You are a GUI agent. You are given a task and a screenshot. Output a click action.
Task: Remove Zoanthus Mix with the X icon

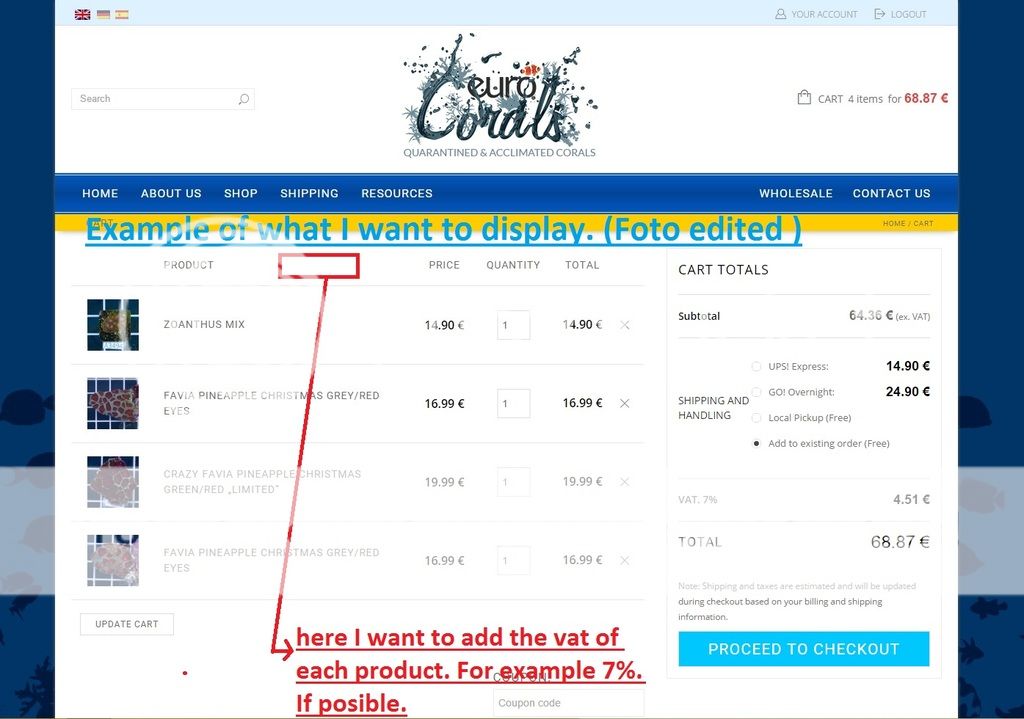click(625, 325)
